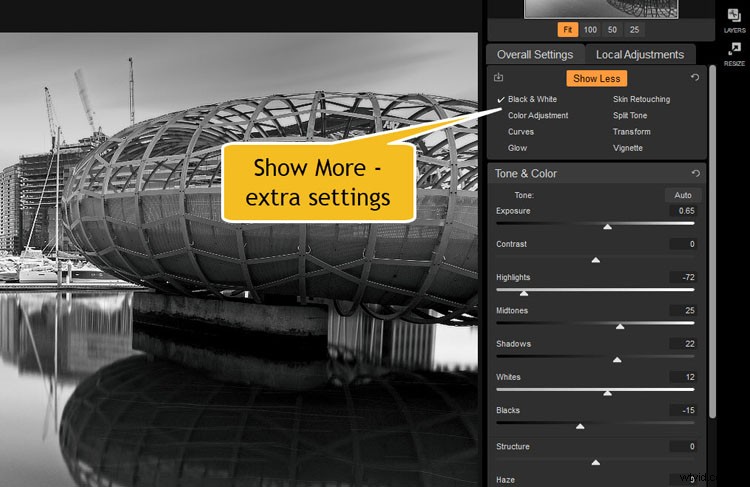
Task: Enable the Split Tone filter
Action: [x=630, y=115]
